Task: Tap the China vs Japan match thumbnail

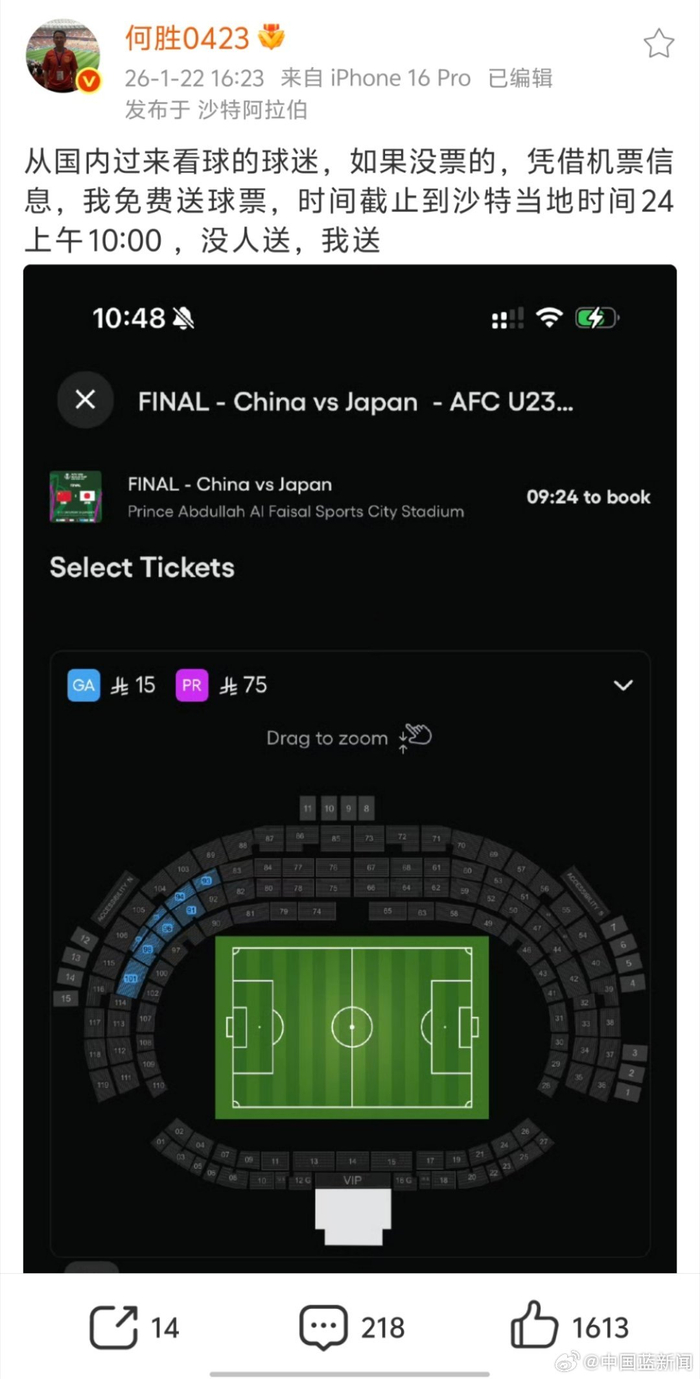Action: click(x=76, y=497)
